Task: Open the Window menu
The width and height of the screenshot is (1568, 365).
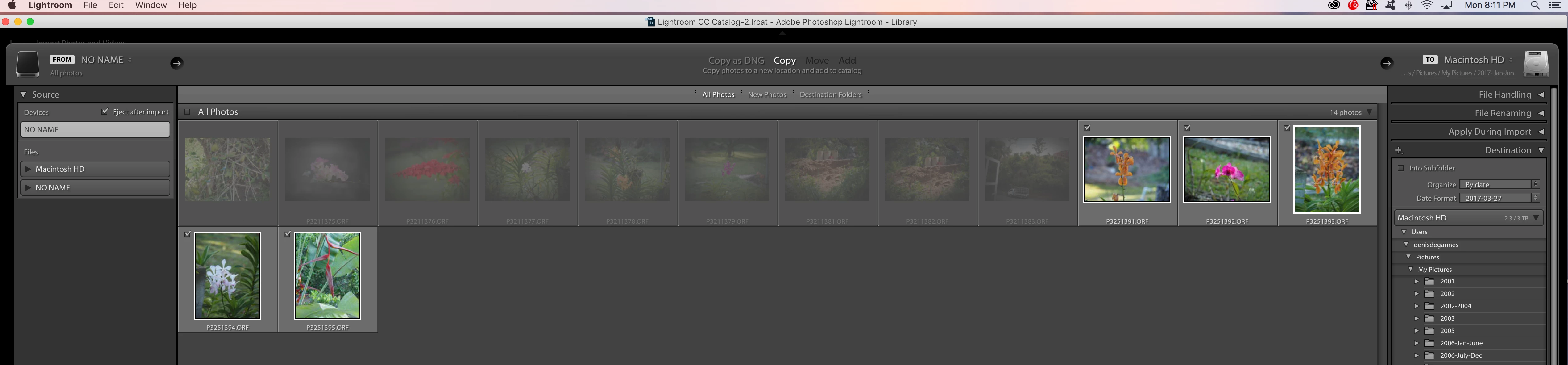Action: tap(151, 6)
